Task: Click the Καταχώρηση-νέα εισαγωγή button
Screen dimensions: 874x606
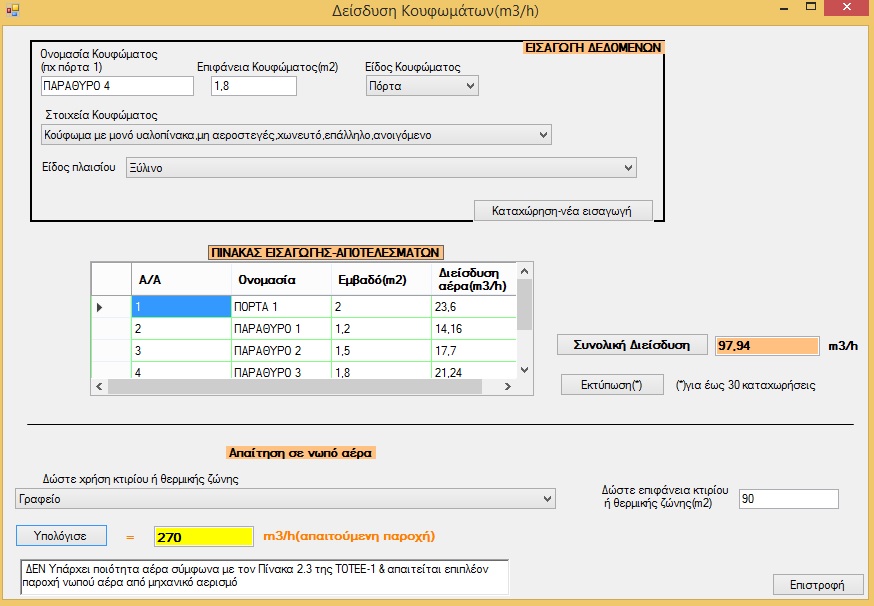Action: click(x=564, y=211)
